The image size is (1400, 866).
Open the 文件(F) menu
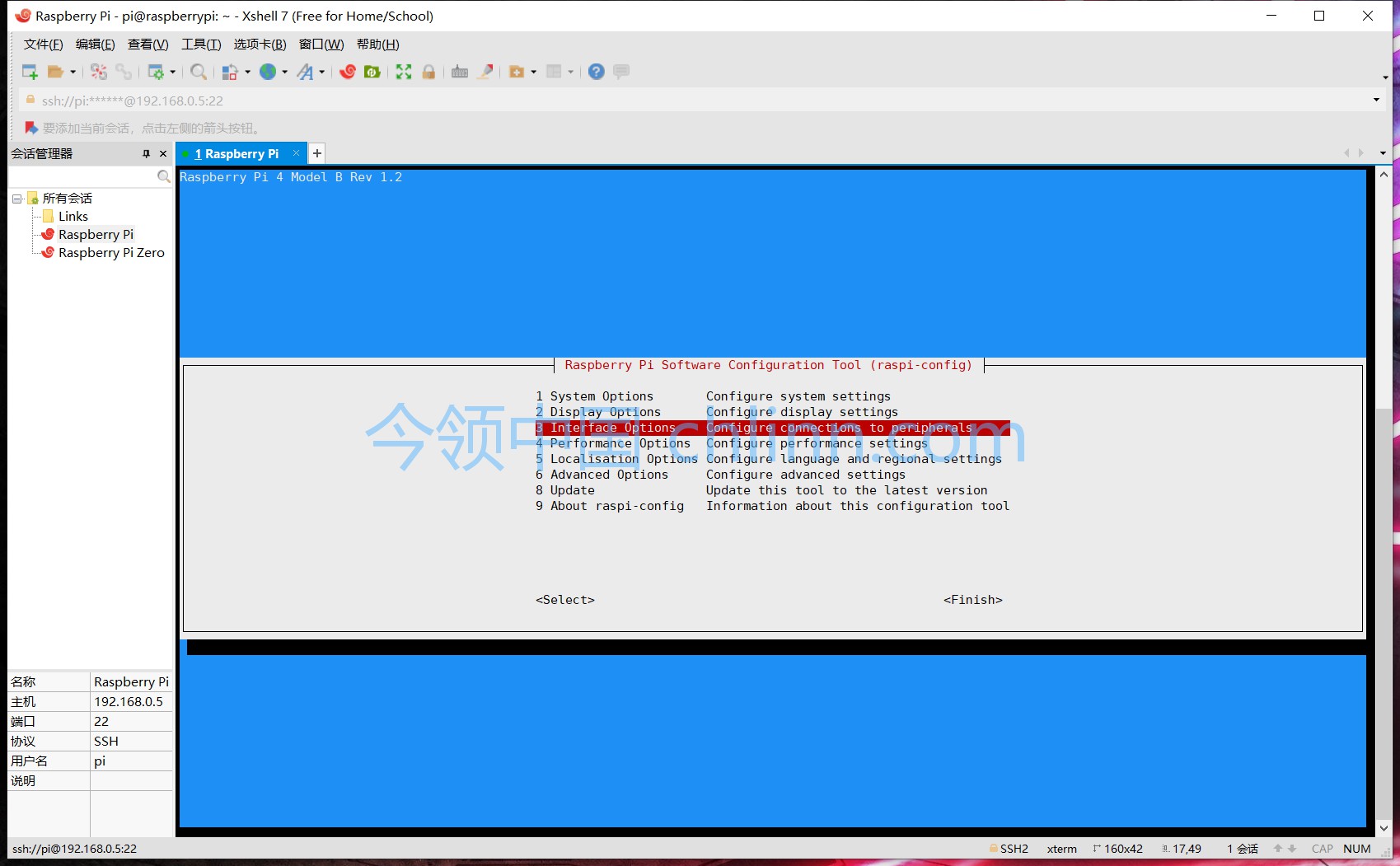point(43,44)
